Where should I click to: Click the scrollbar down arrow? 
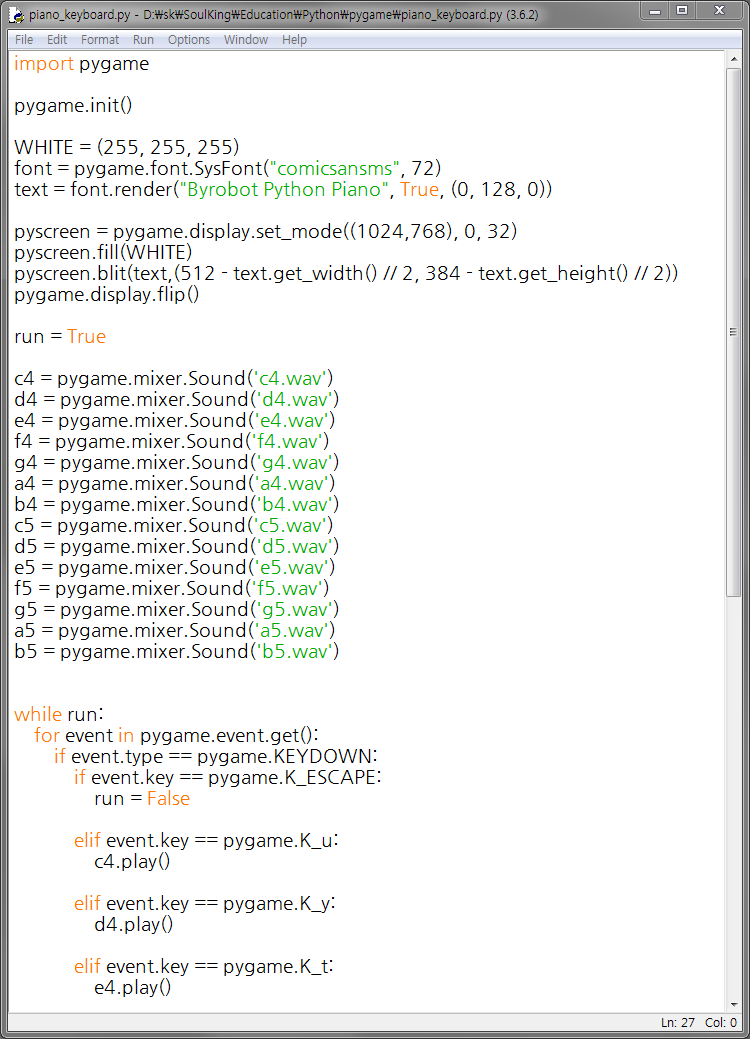pyautogui.click(x=733, y=1005)
